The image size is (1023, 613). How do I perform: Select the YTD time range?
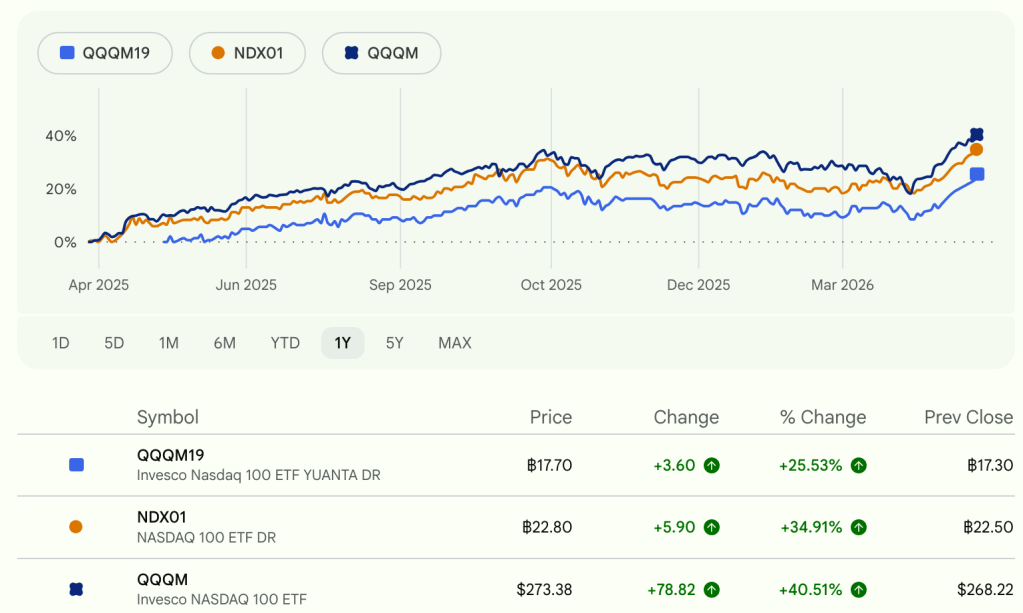tap(285, 343)
